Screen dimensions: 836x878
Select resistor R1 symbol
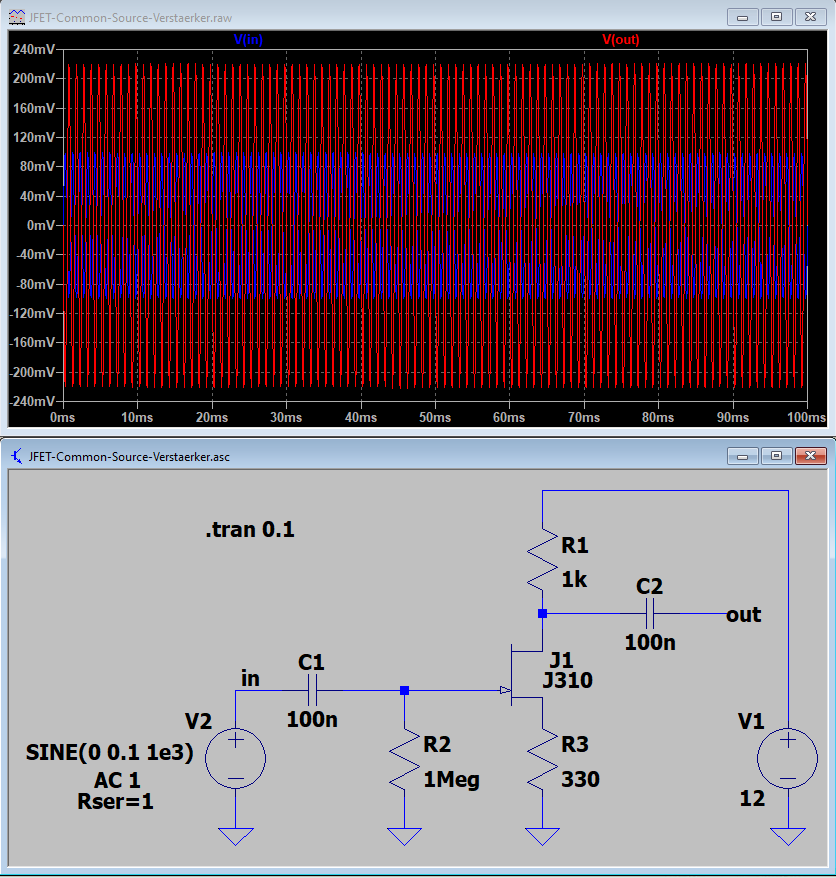(542, 559)
